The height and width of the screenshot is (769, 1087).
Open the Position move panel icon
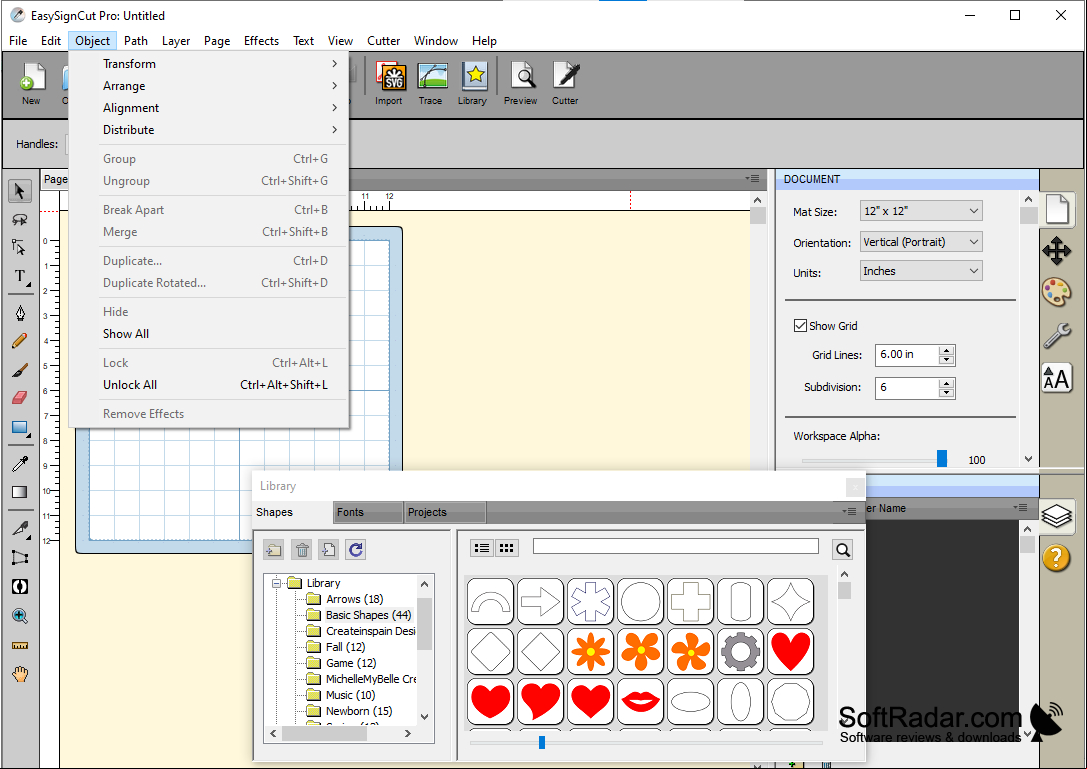[1056, 251]
